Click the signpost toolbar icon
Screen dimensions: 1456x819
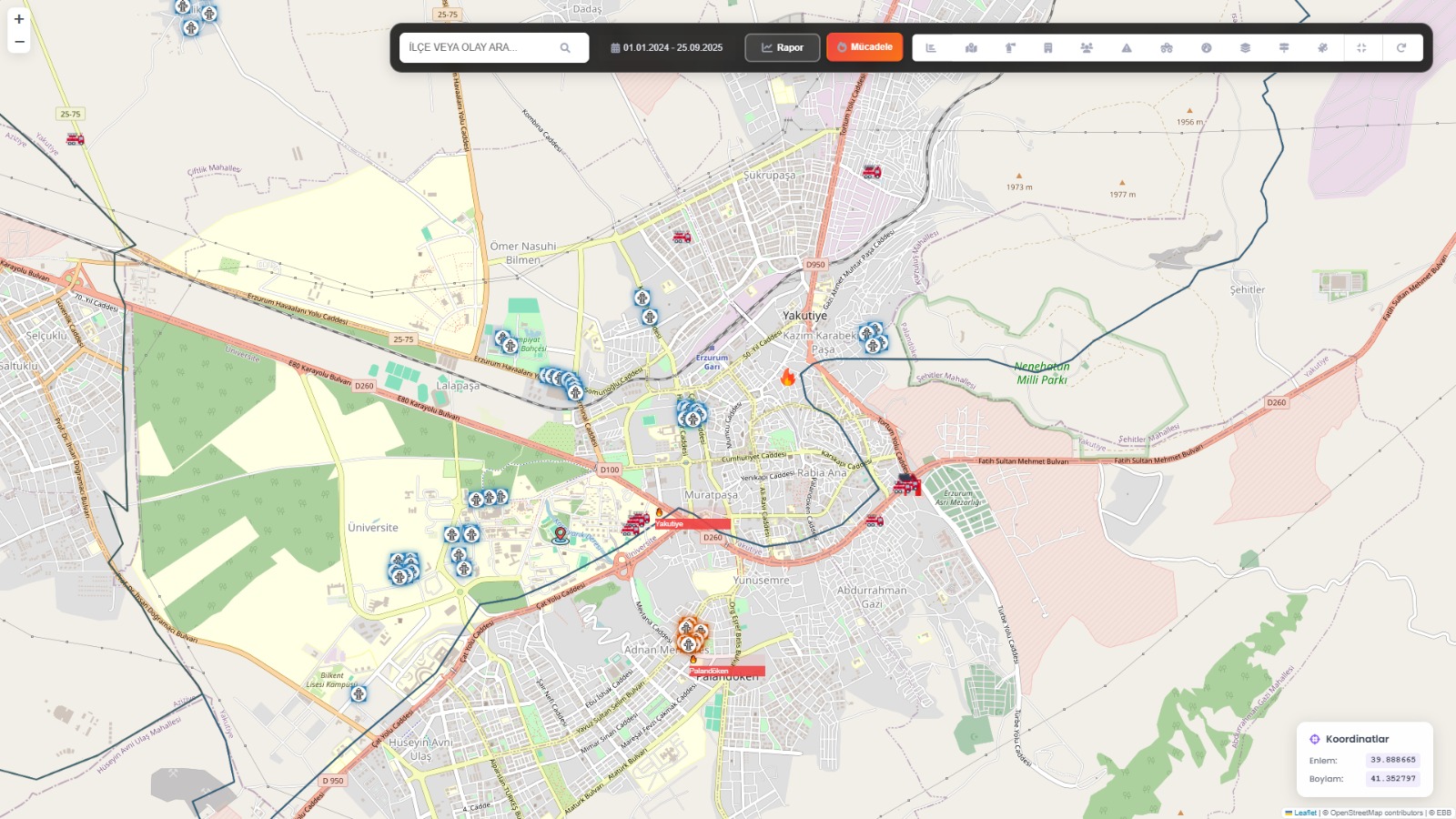[1284, 47]
